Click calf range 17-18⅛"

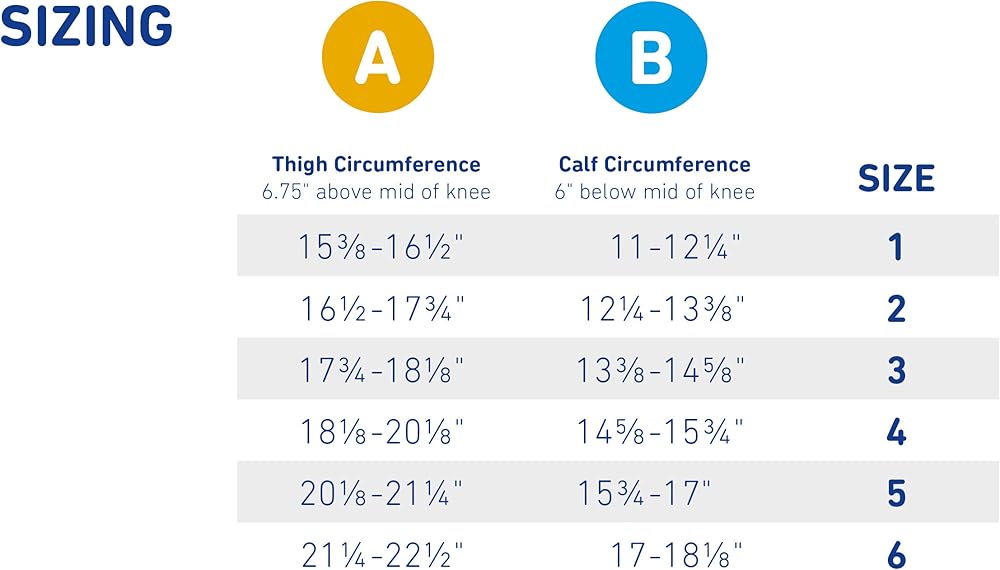(x=677, y=553)
